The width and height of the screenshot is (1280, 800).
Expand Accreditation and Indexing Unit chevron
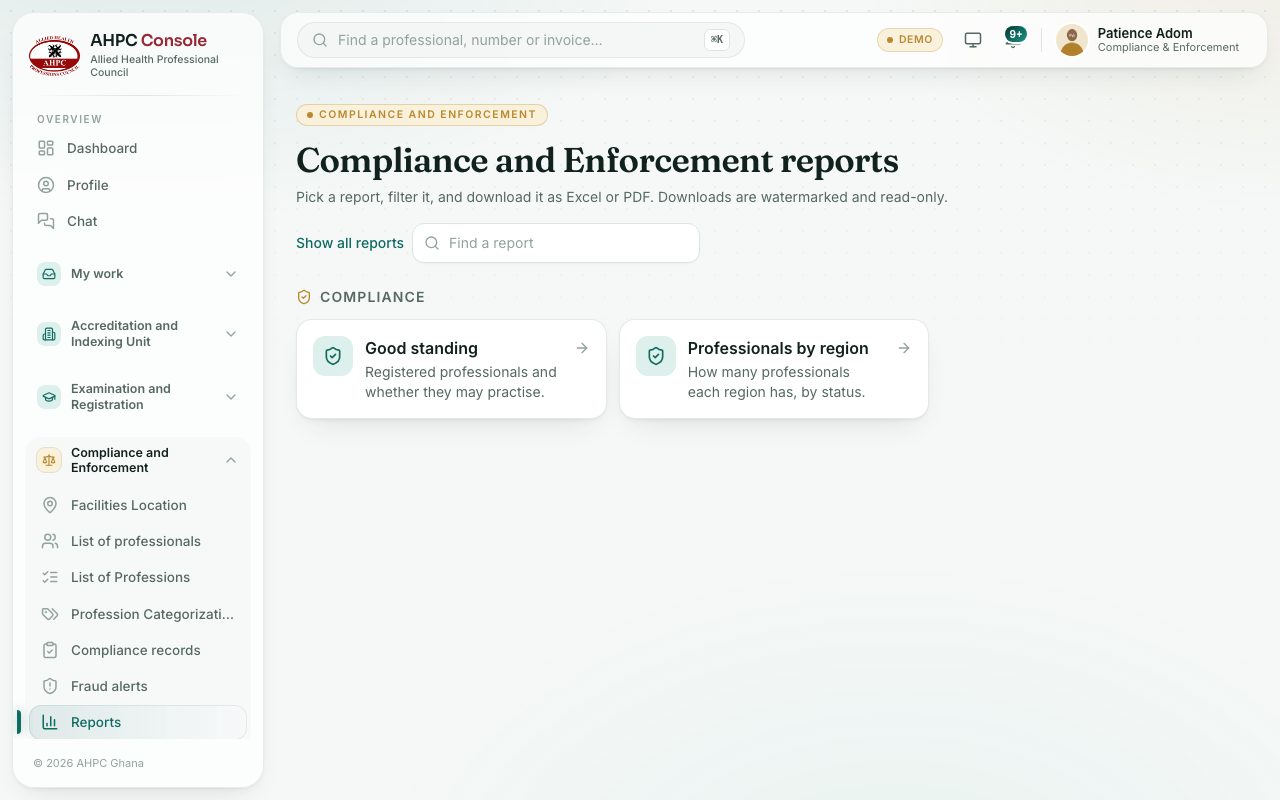point(231,334)
